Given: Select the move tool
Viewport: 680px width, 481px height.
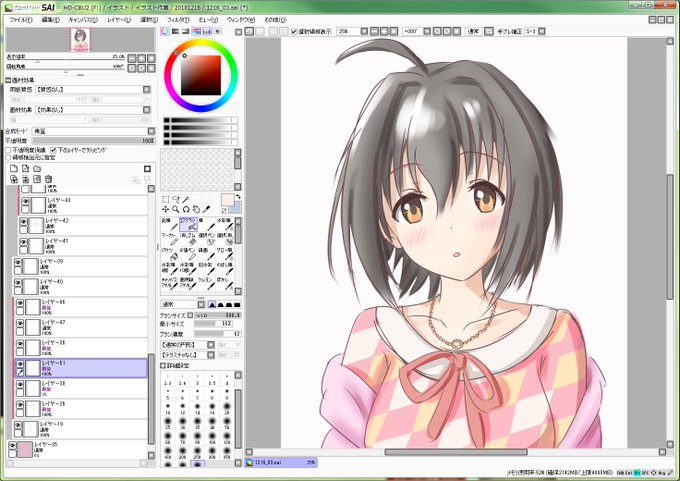Looking at the screenshot, I should click(x=165, y=209).
